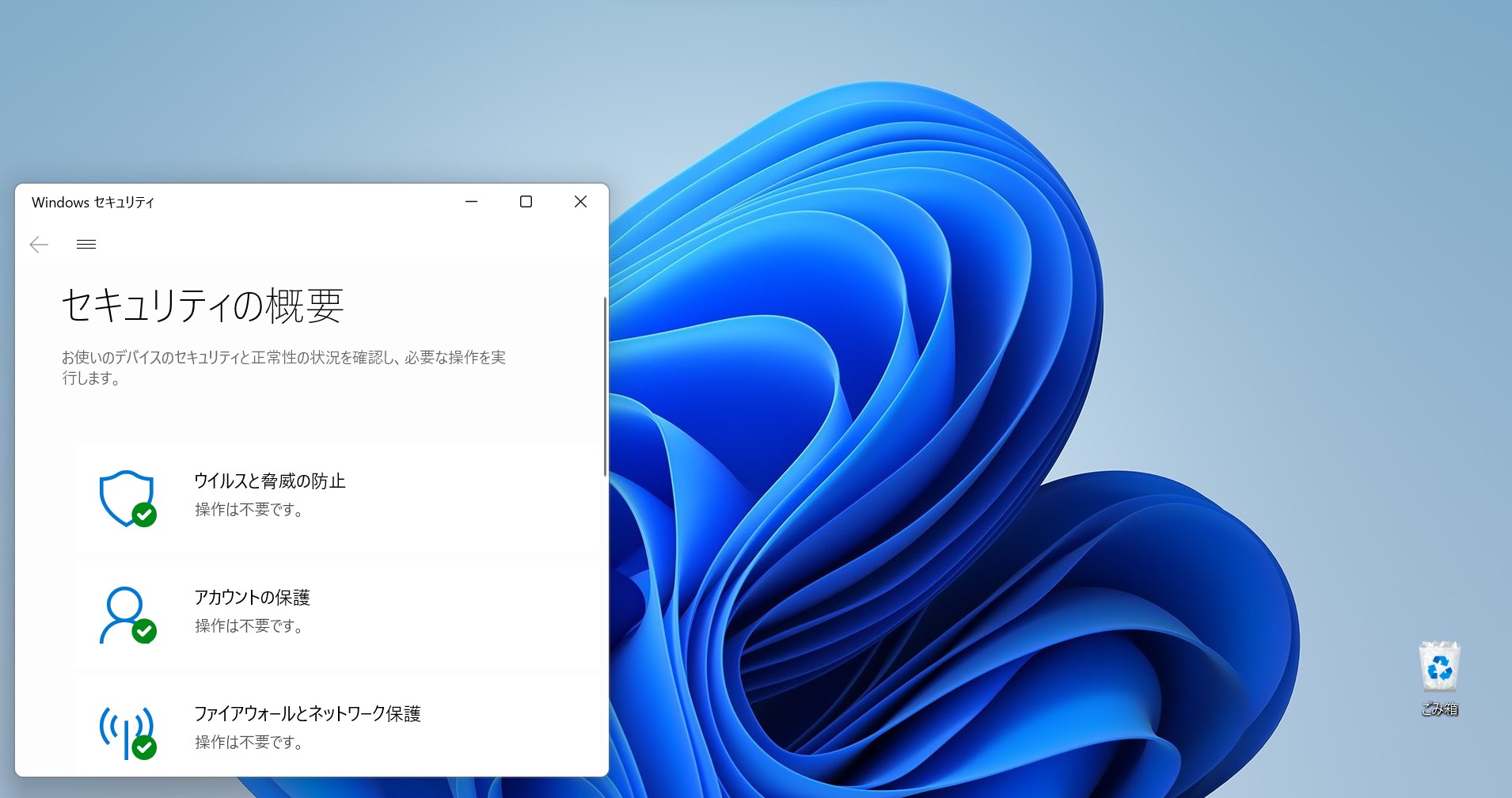Viewport: 1512px width, 798px height.
Task: Click 操作は不要です under アカウントの保護
Action: pos(249,626)
